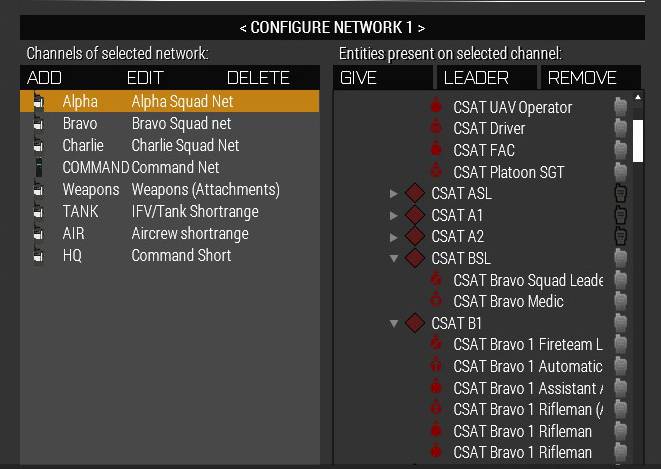Click the long-range radio icon beside COMMAND
661x469 pixels.
click(39, 167)
